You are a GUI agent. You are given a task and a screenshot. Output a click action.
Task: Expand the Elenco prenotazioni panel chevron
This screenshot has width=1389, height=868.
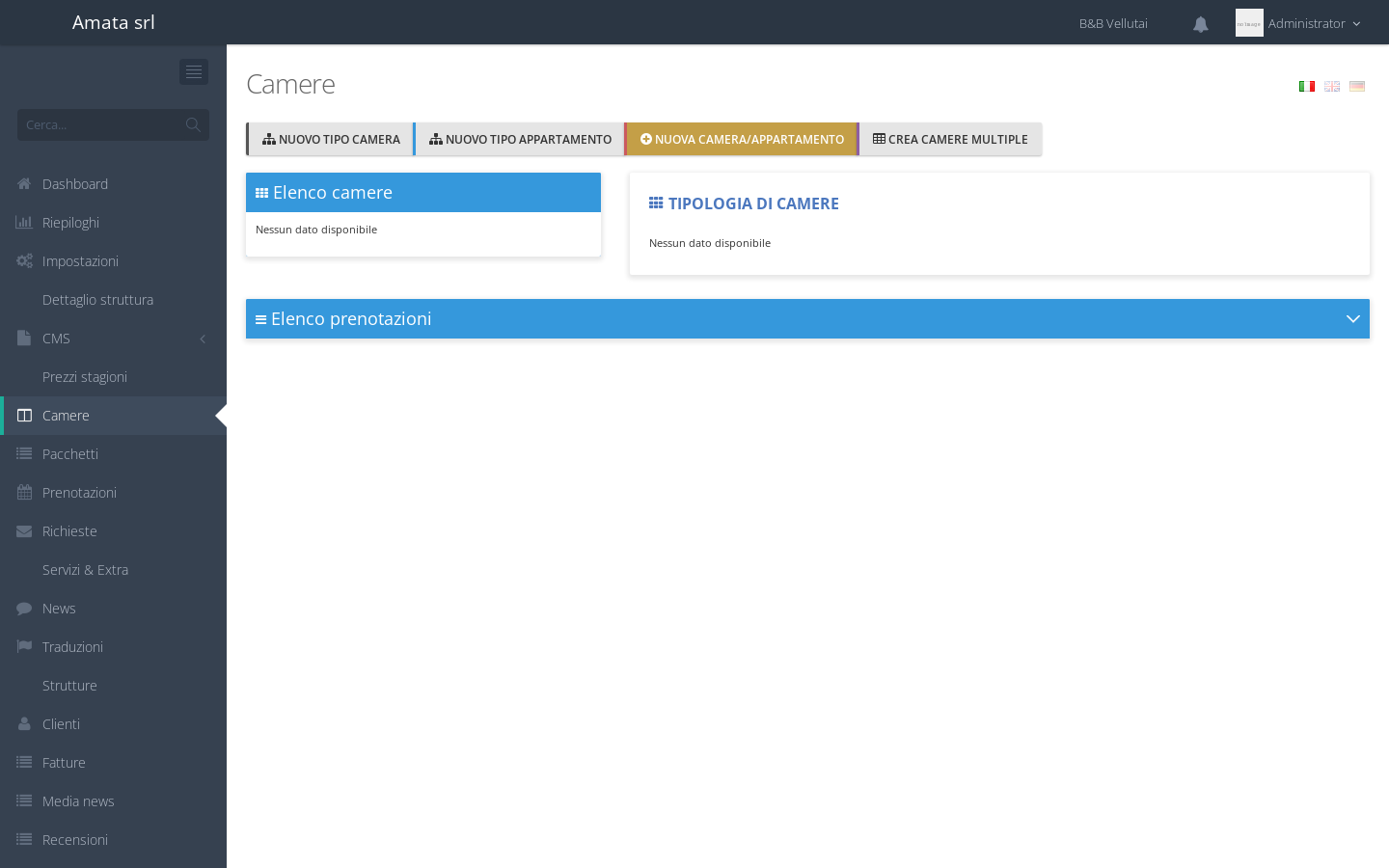pyautogui.click(x=1352, y=318)
